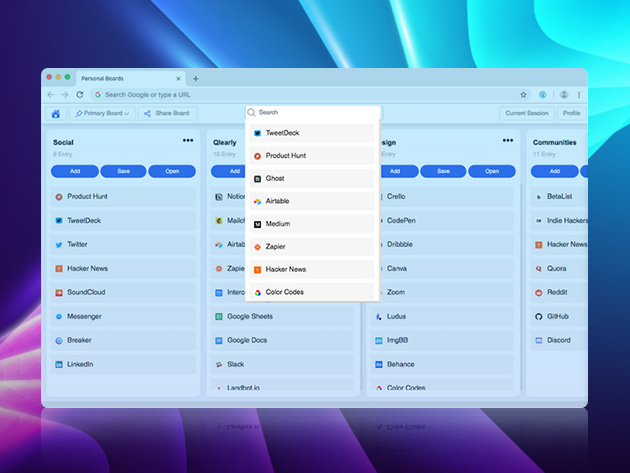The image size is (630, 473).
Task: Click the Behance icon
Action: 378,364
